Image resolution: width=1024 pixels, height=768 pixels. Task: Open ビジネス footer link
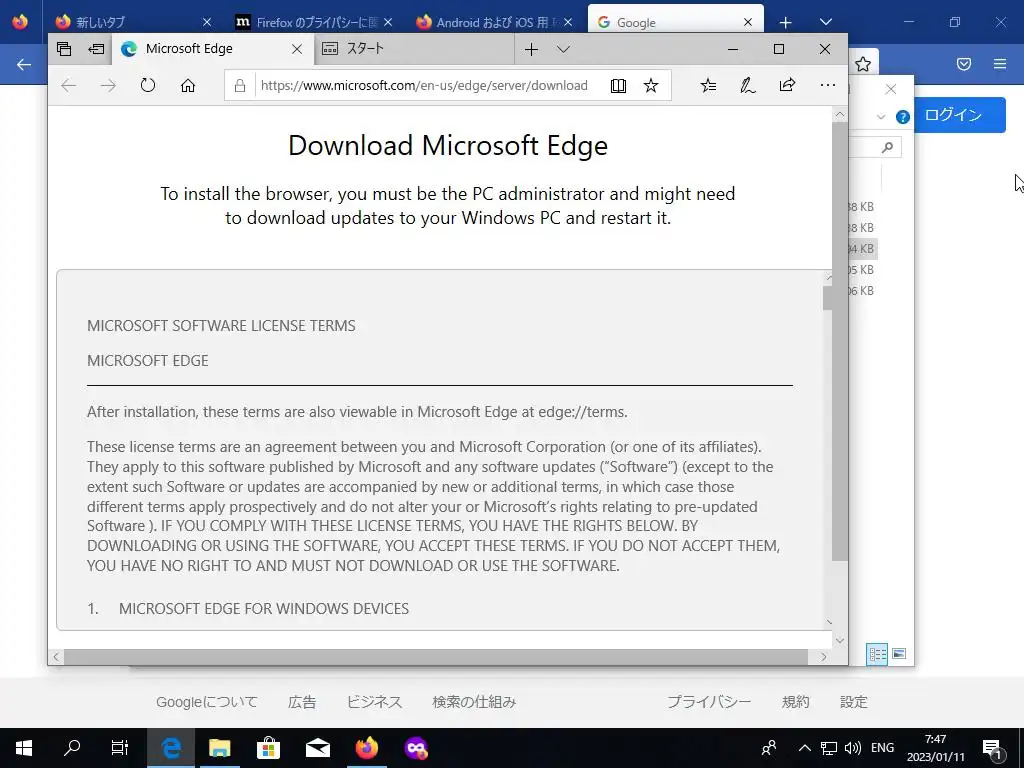tap(374, 702)
